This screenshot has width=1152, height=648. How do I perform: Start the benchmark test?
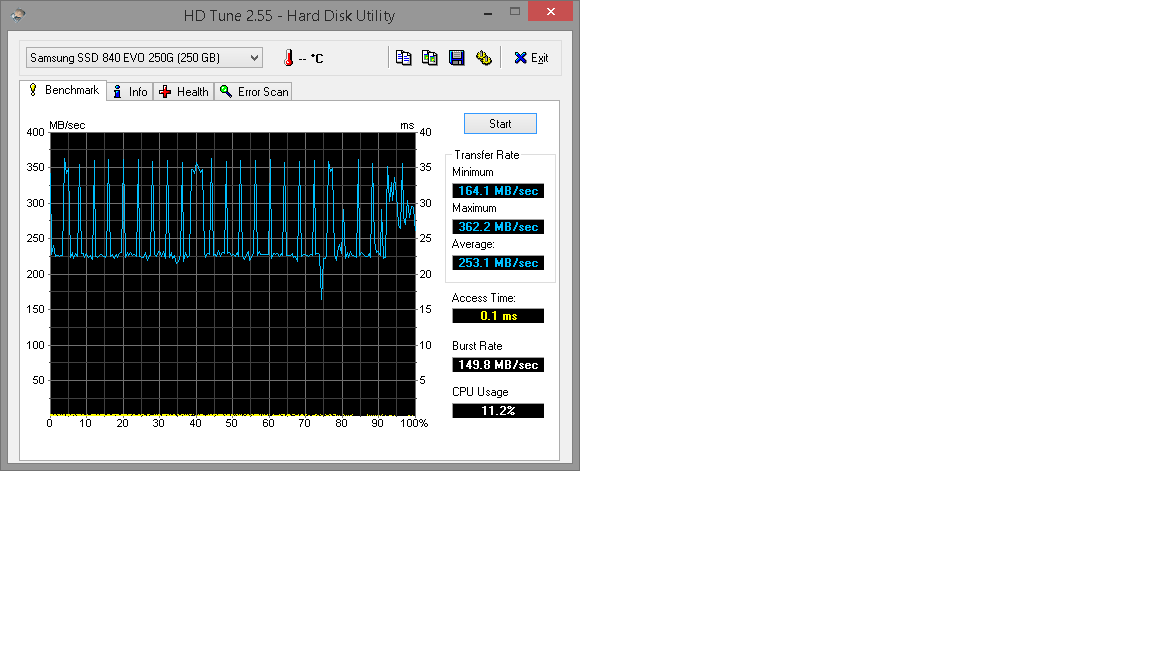tap(500, 123)
